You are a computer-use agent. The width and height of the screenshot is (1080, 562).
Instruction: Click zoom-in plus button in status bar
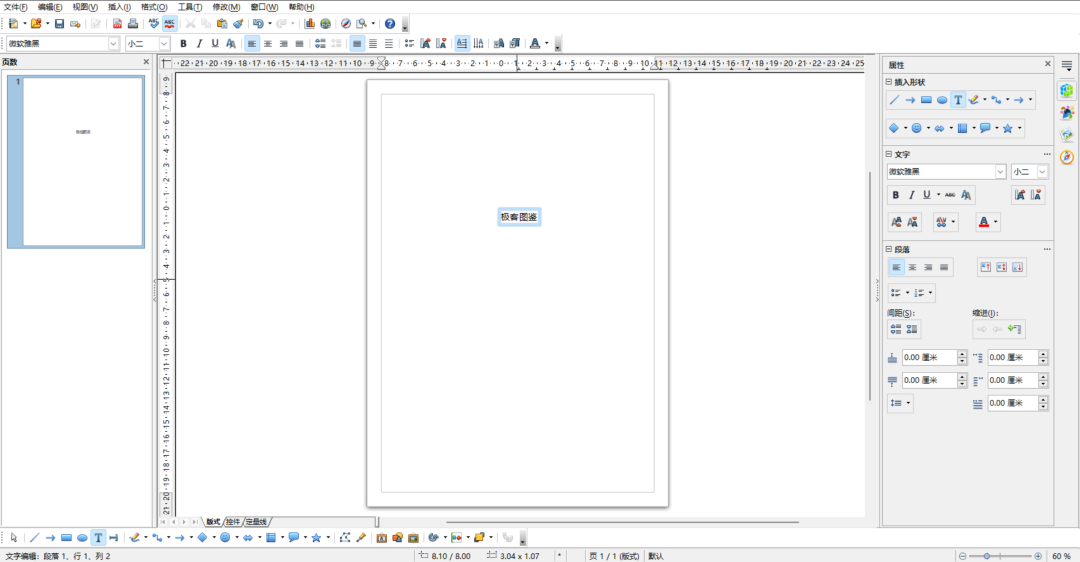1038,556
